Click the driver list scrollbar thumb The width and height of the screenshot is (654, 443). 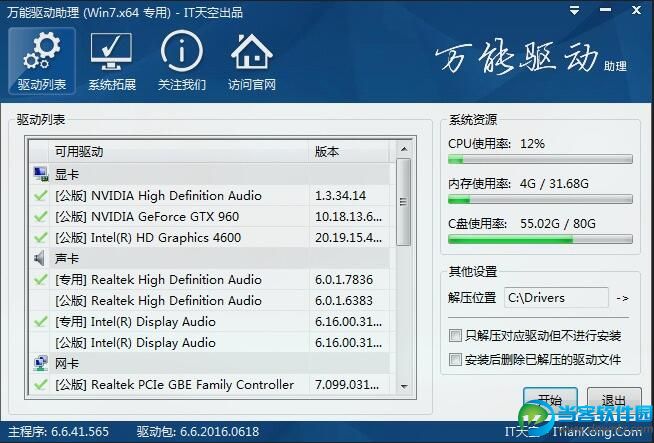403,202
